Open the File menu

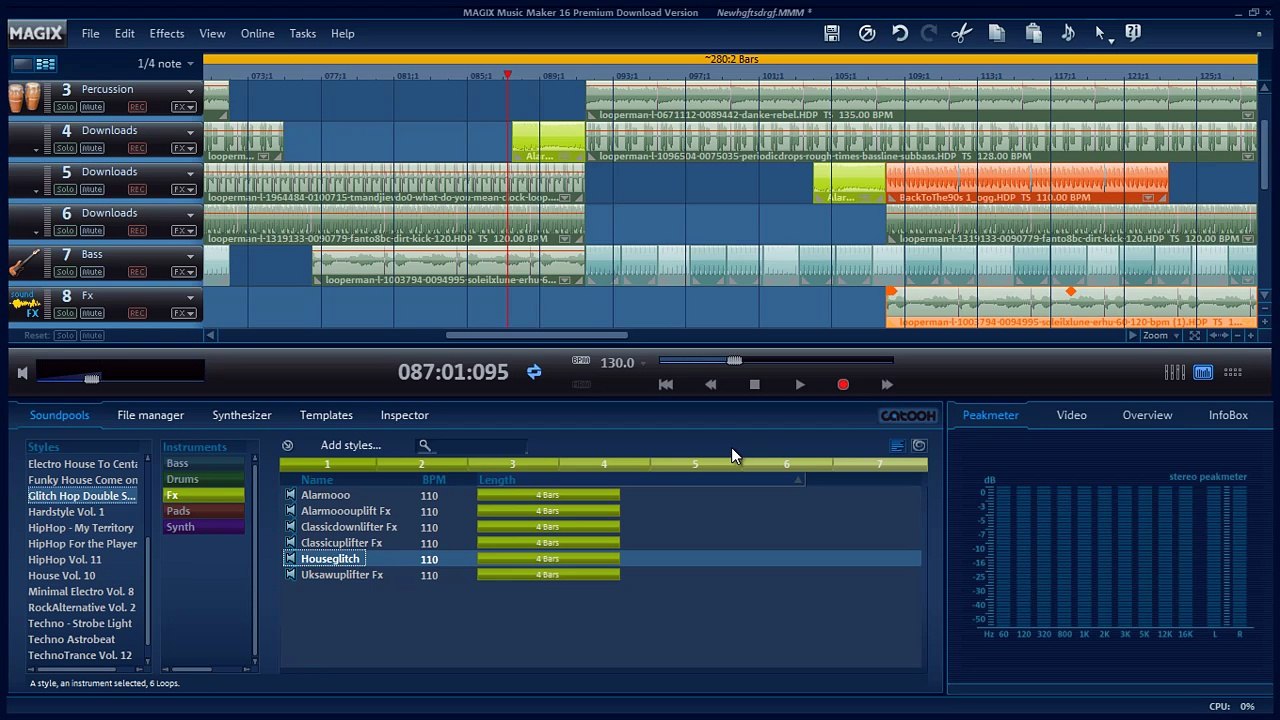90,33
